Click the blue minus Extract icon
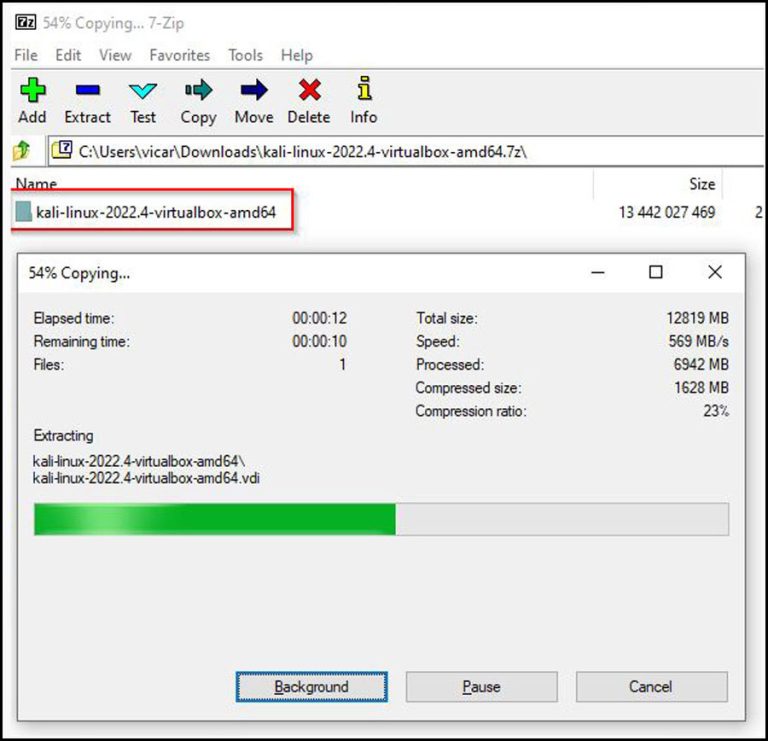This screenshot has height=741, width=768. [87, 92]
